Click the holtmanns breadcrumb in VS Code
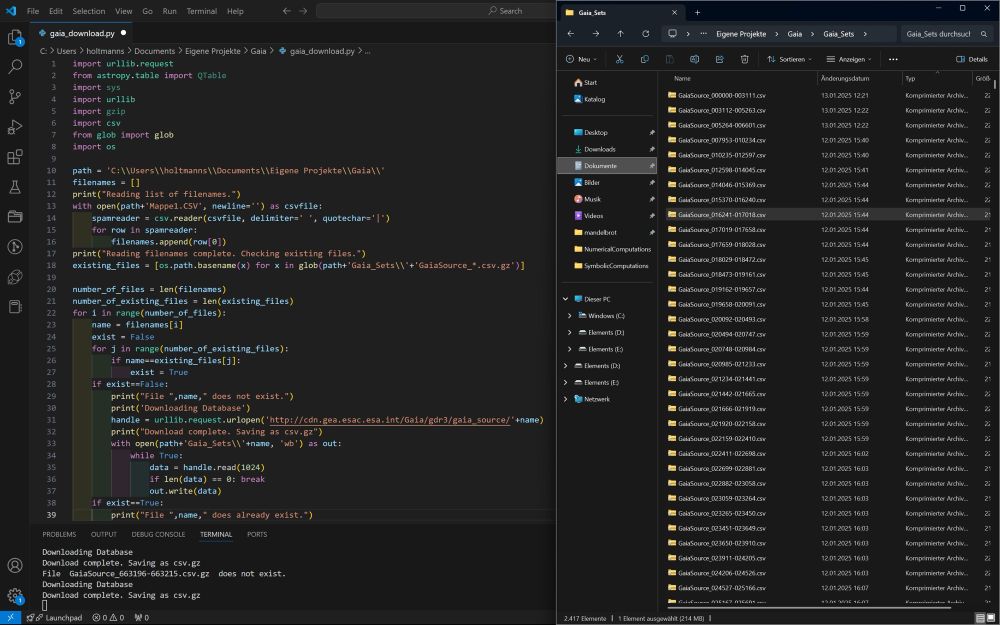Viewport: 1000px width, 625px height. coord(106,51)
